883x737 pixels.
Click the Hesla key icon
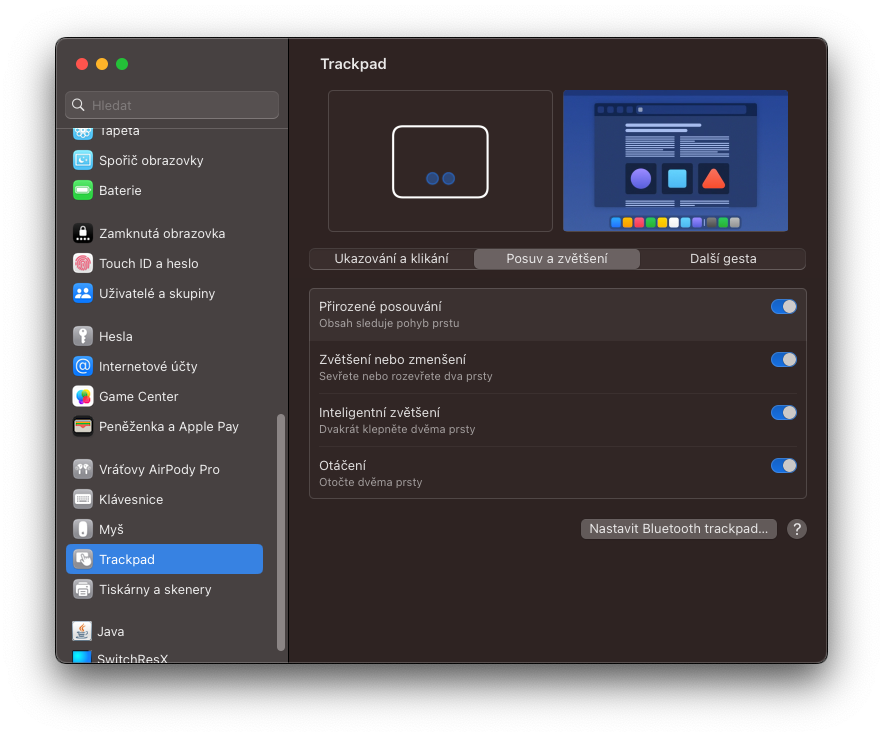pyautogui.click(x=83, y=336)
